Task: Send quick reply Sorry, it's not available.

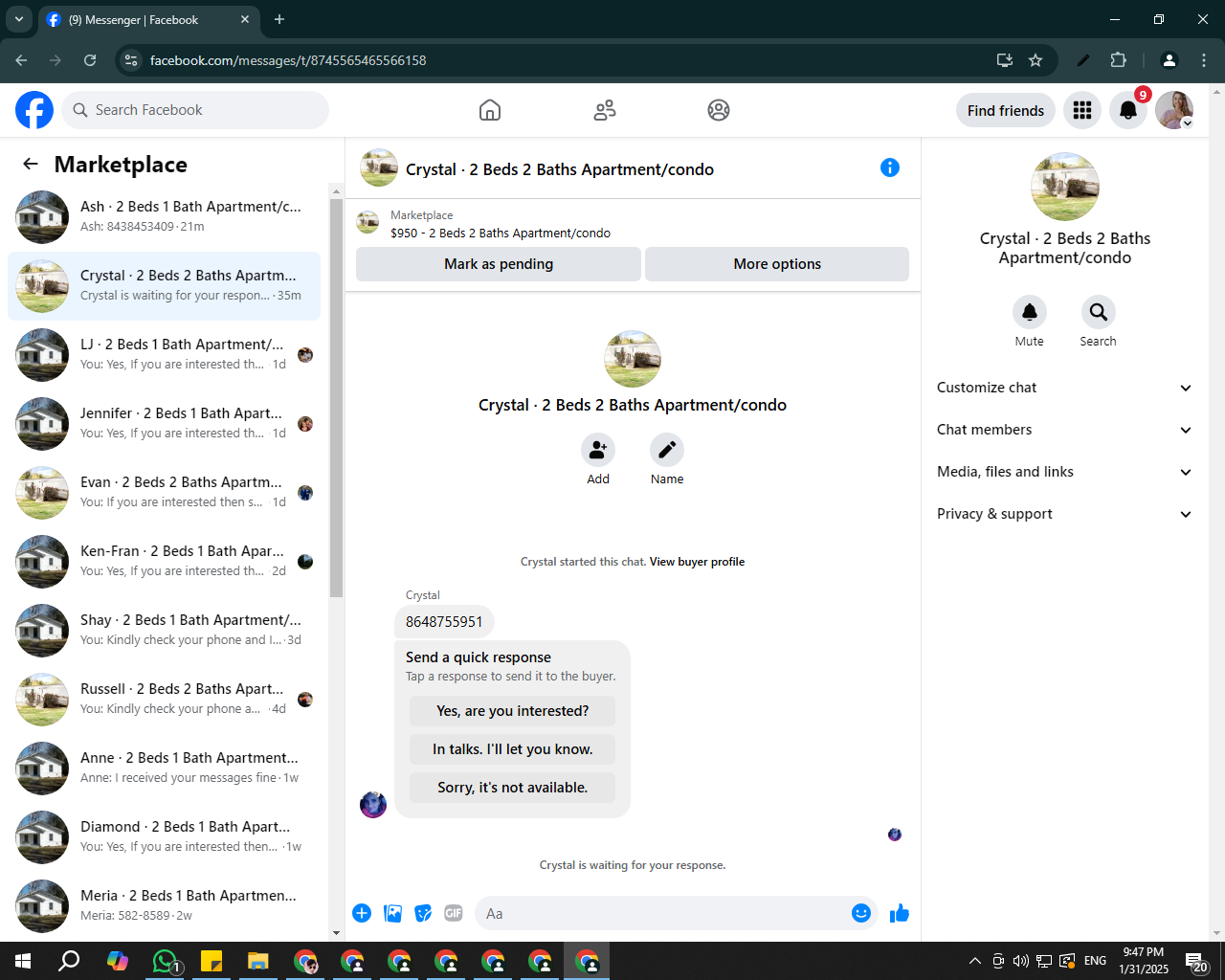Action: pyautogui.click(x=513, y=788)
